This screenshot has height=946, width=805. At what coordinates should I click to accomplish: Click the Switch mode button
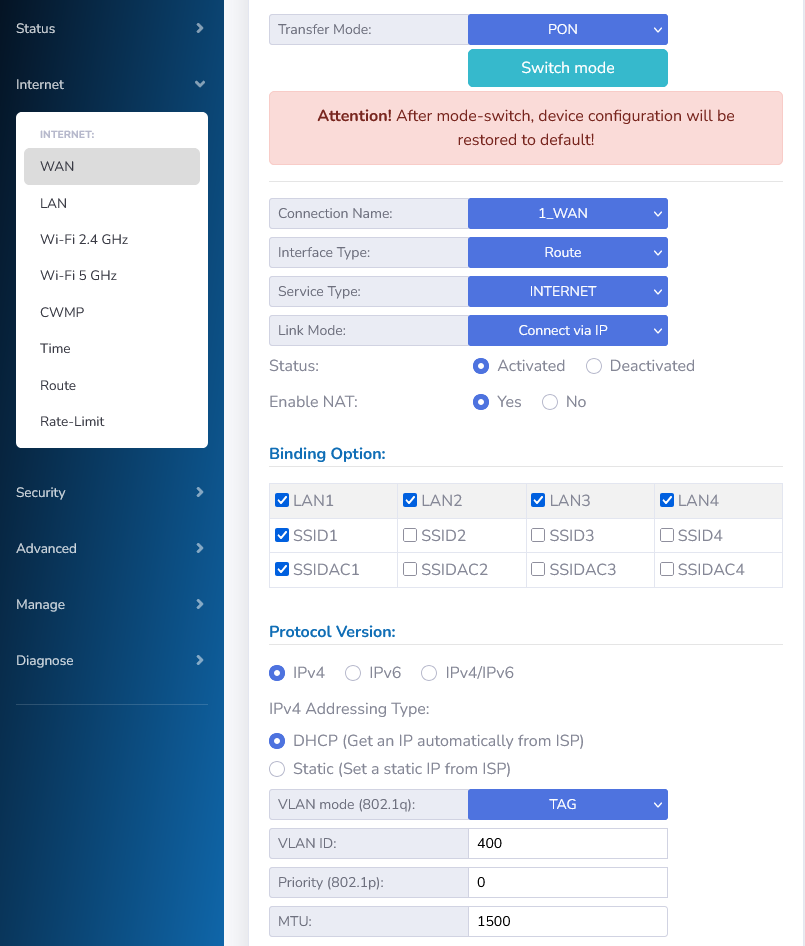(567, 68)
